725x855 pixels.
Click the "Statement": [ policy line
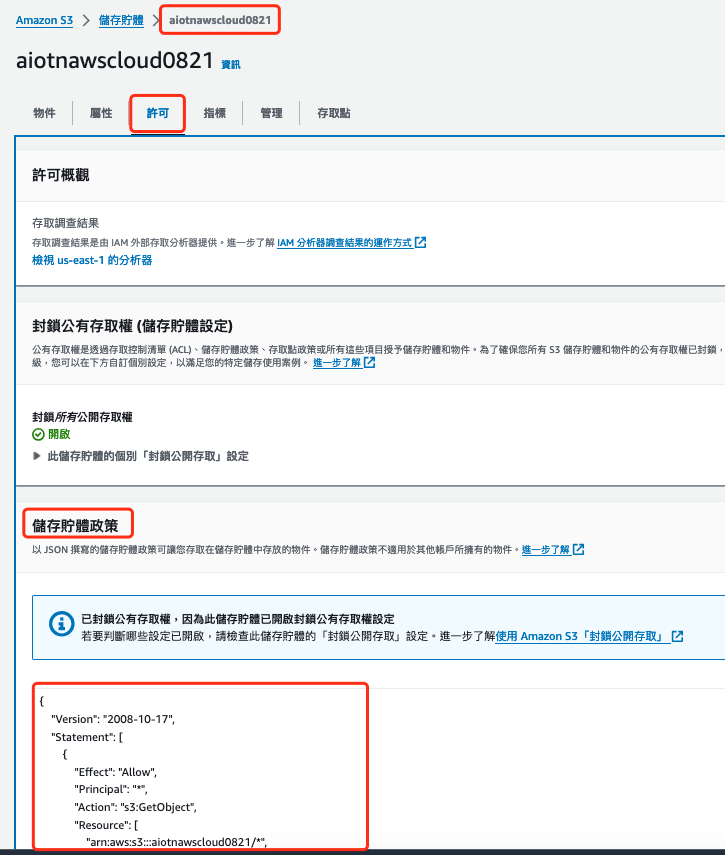pos(87,737)
